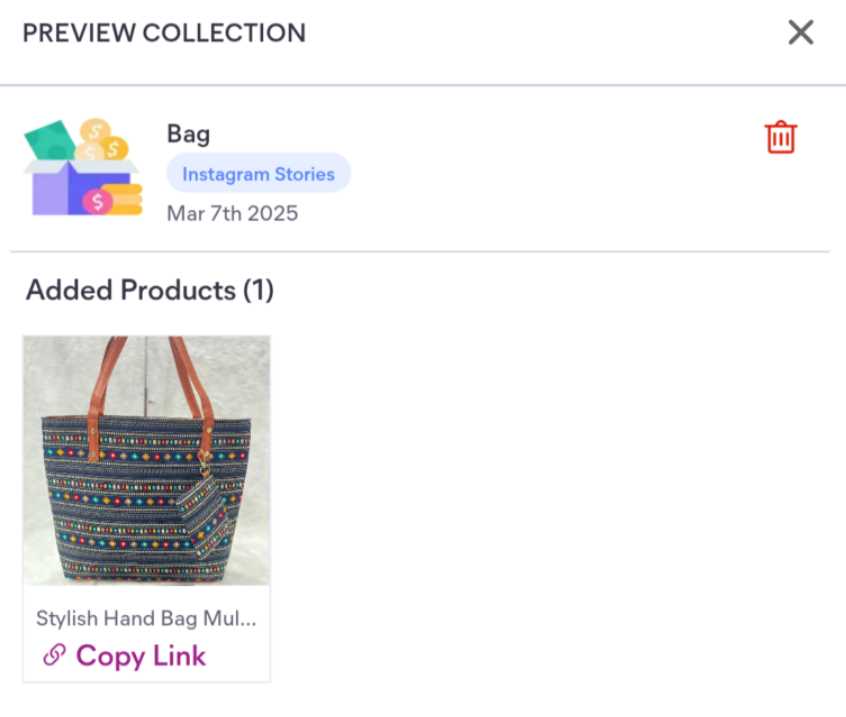Open the handbag product image
This screenshot has width=846, height=717.
click(146, 460)
